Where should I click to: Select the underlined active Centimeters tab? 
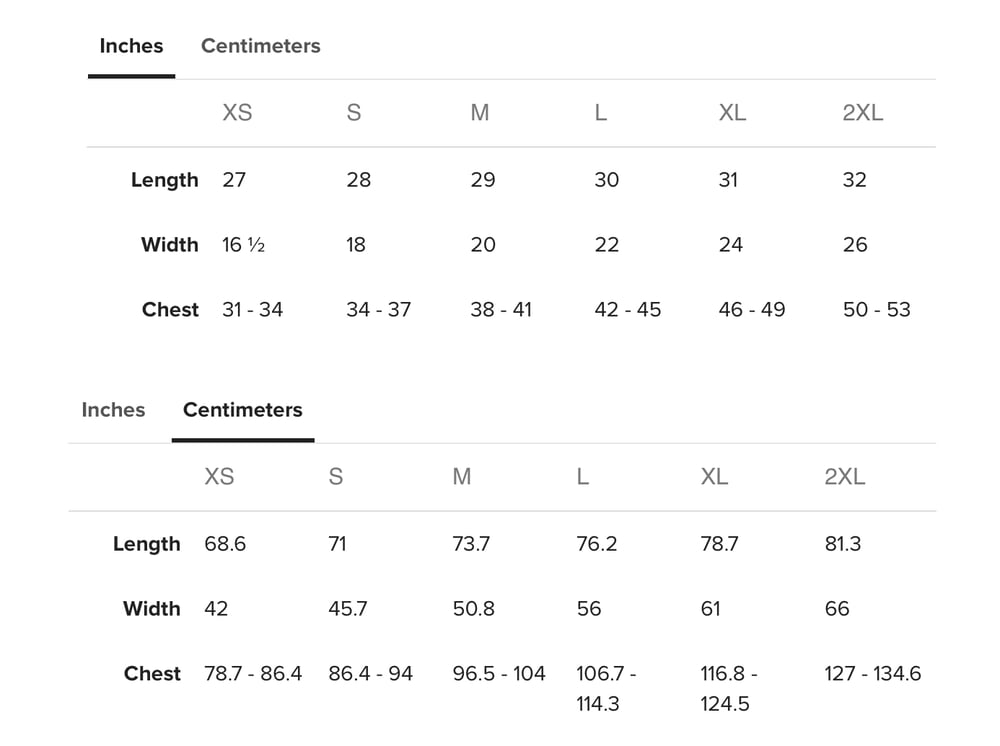click(242, 410)
